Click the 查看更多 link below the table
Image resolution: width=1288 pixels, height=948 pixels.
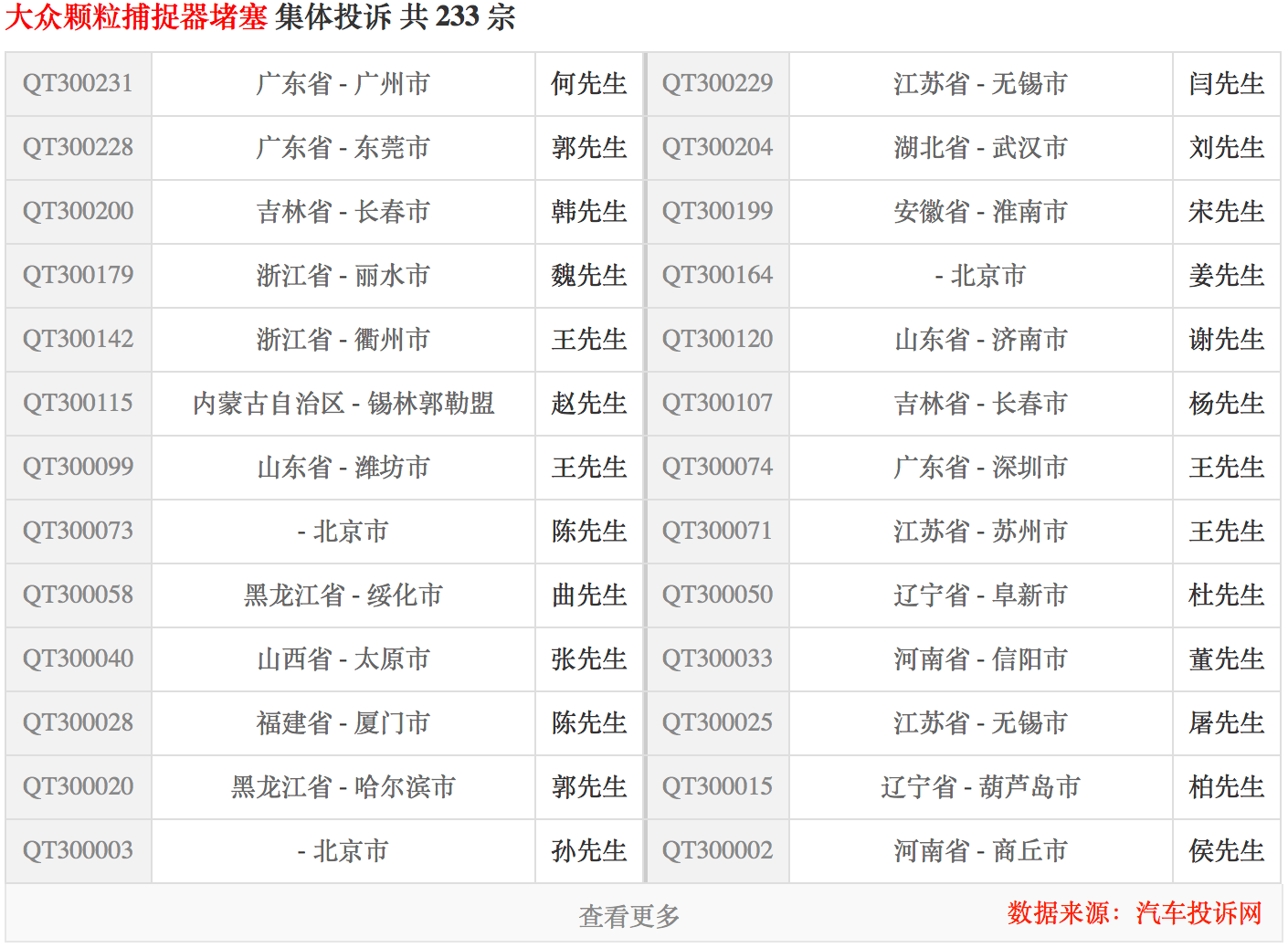tap(628, 916)
